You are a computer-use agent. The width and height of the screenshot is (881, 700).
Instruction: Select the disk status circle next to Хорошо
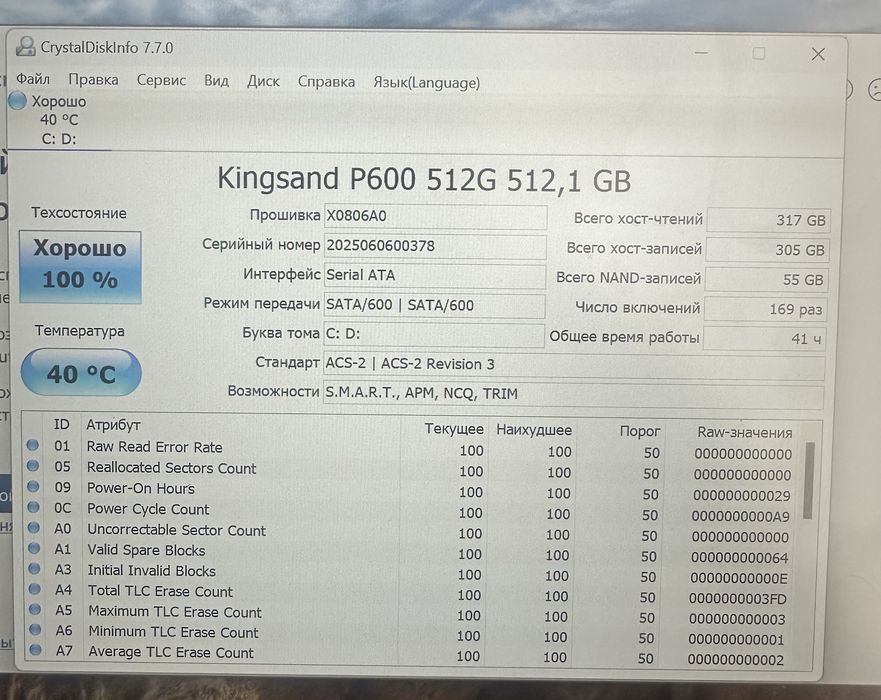pyautogui.click(x=17, y=101)
